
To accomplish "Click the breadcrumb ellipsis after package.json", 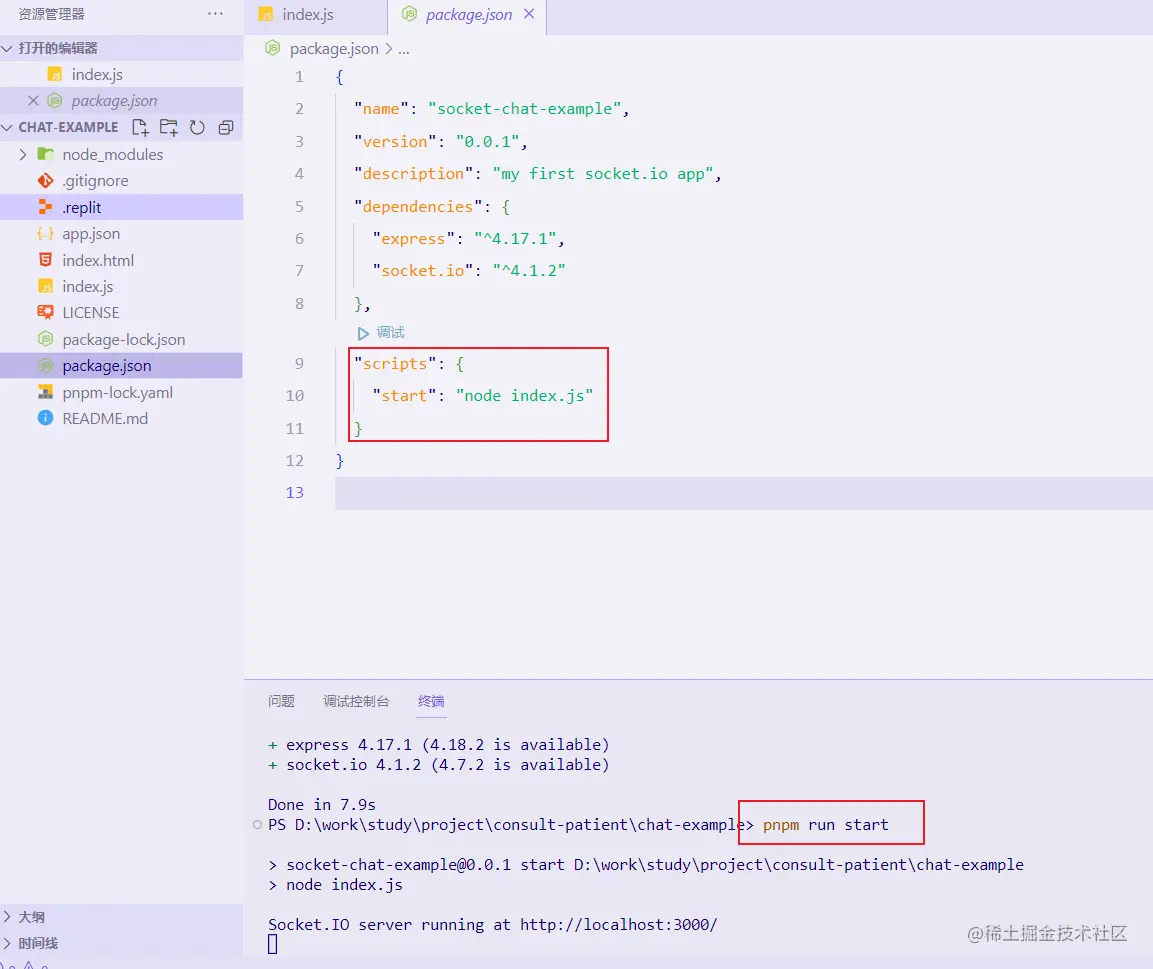I will pos(404,50).
